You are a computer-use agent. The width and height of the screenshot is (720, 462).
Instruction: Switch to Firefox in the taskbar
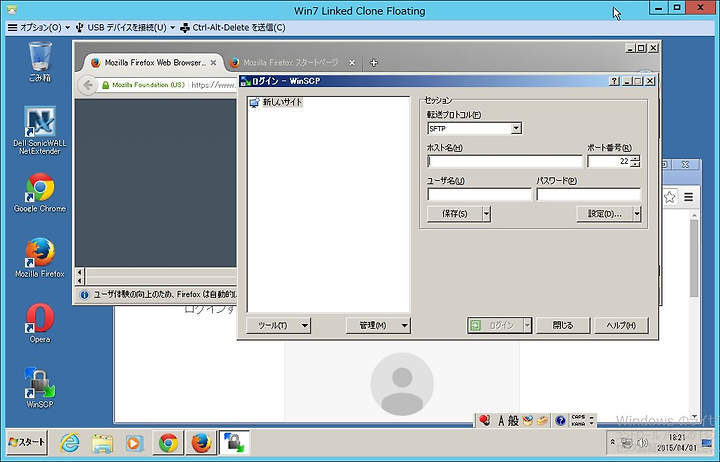click(x=201, y=443)
